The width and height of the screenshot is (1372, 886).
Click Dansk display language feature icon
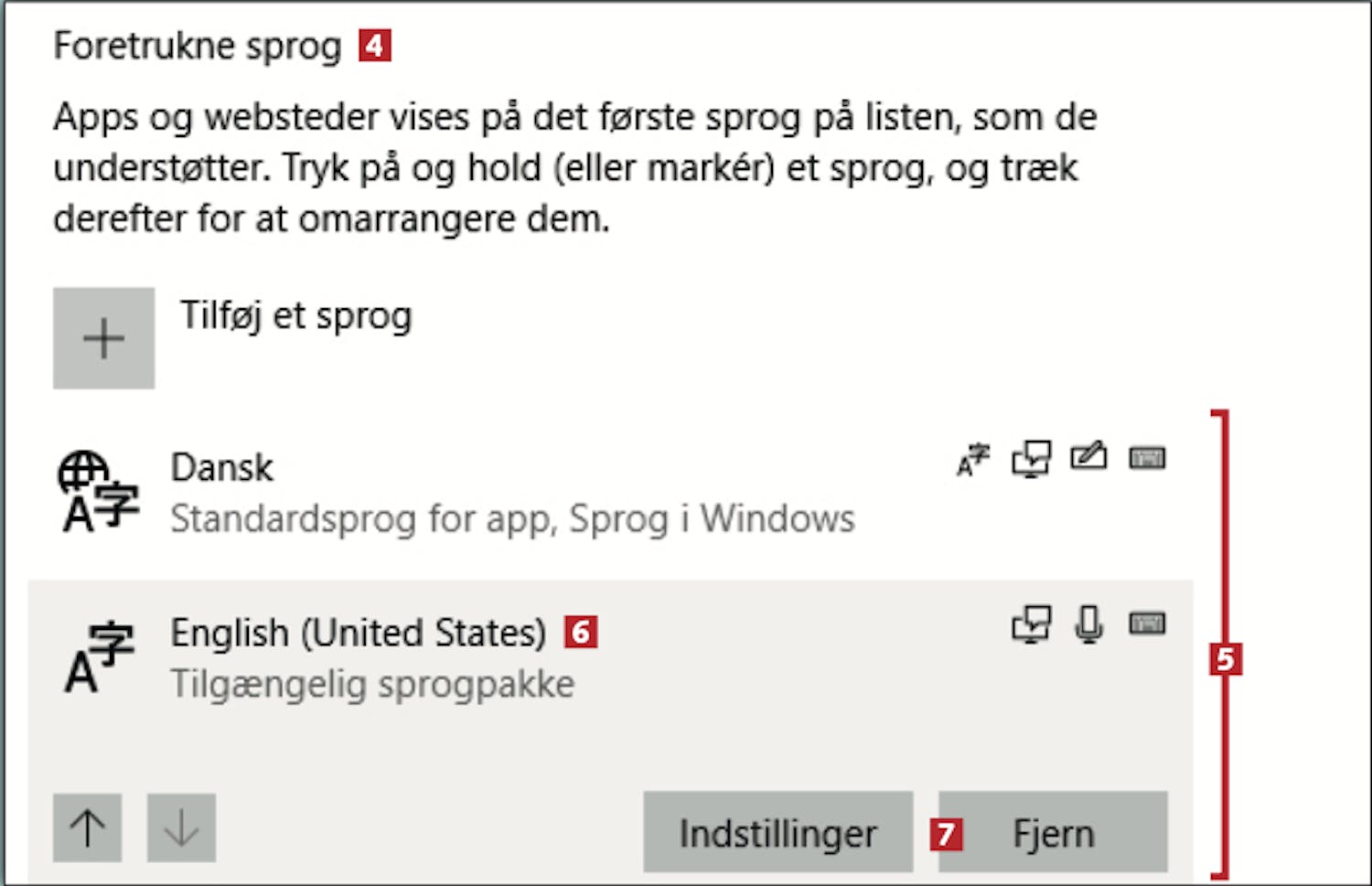point(973,459)
